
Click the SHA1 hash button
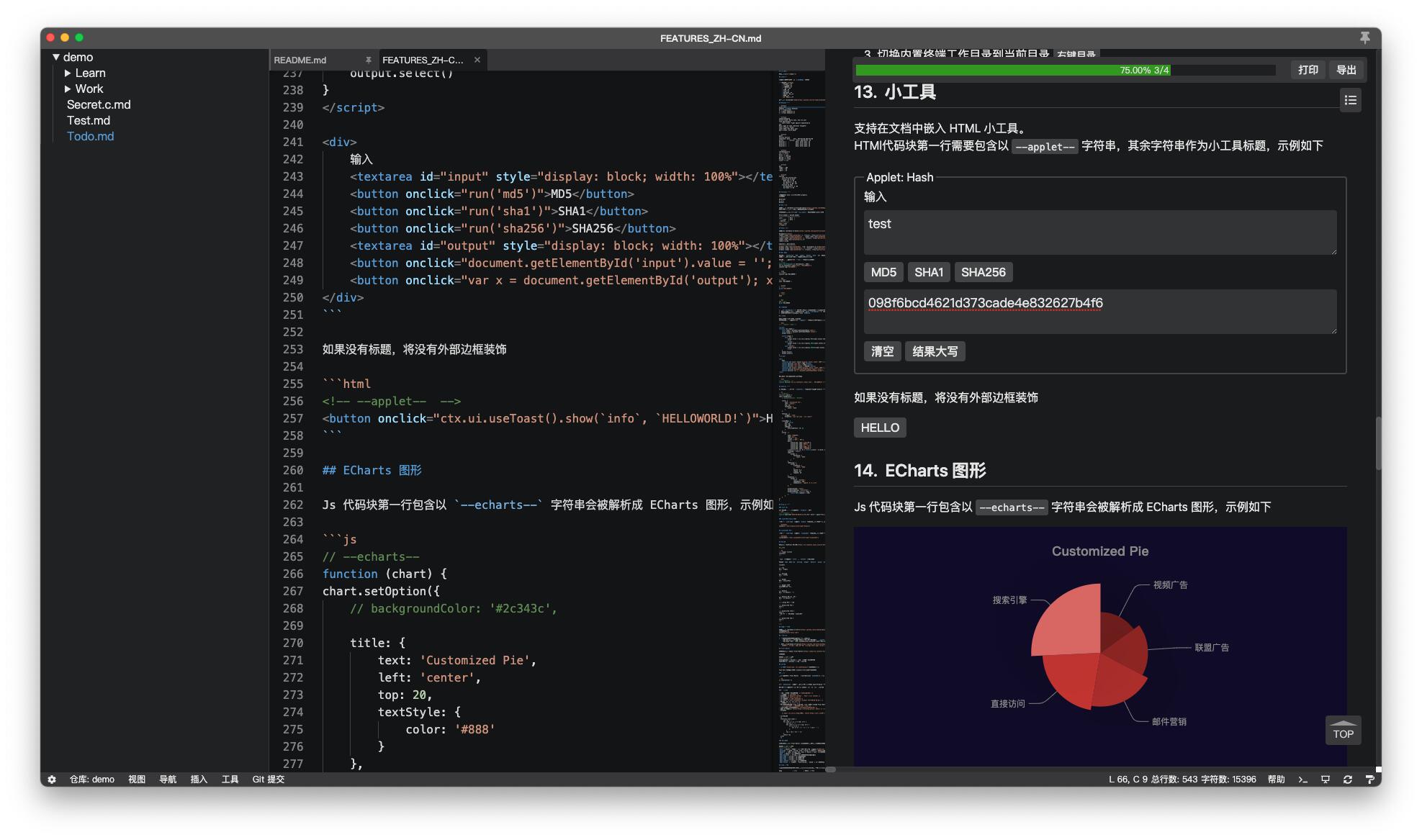coord(928,272)
